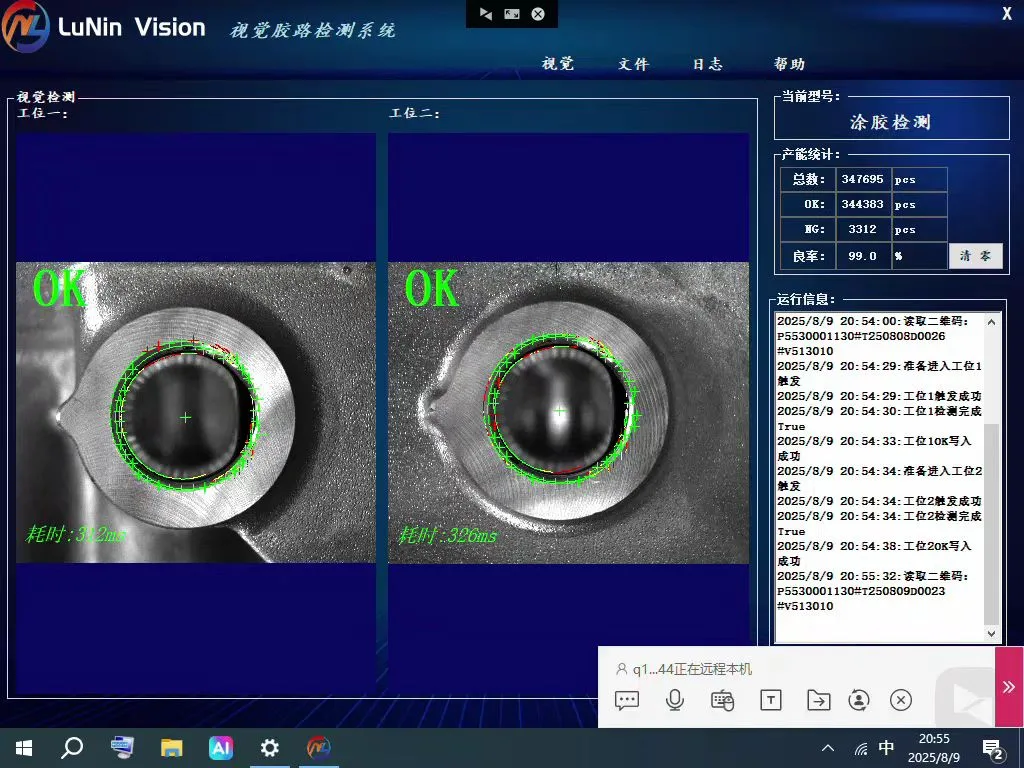The width and height of the screenshot is (1024, 768).
Task: Open the 帮助 menu
Action: [789, 63]
